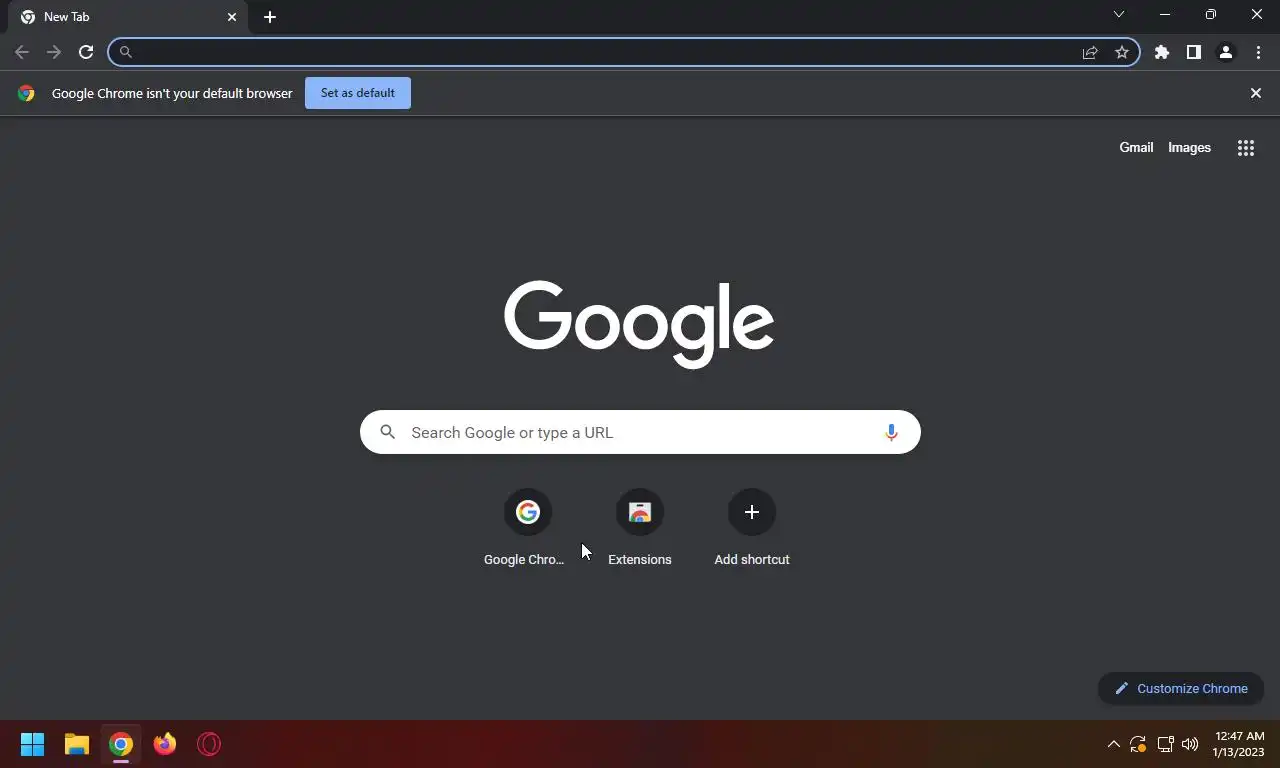This screenshot has width=1280, height=768.
Task: Bookmark this tab with the star icon
Action: click(1122, 52)
